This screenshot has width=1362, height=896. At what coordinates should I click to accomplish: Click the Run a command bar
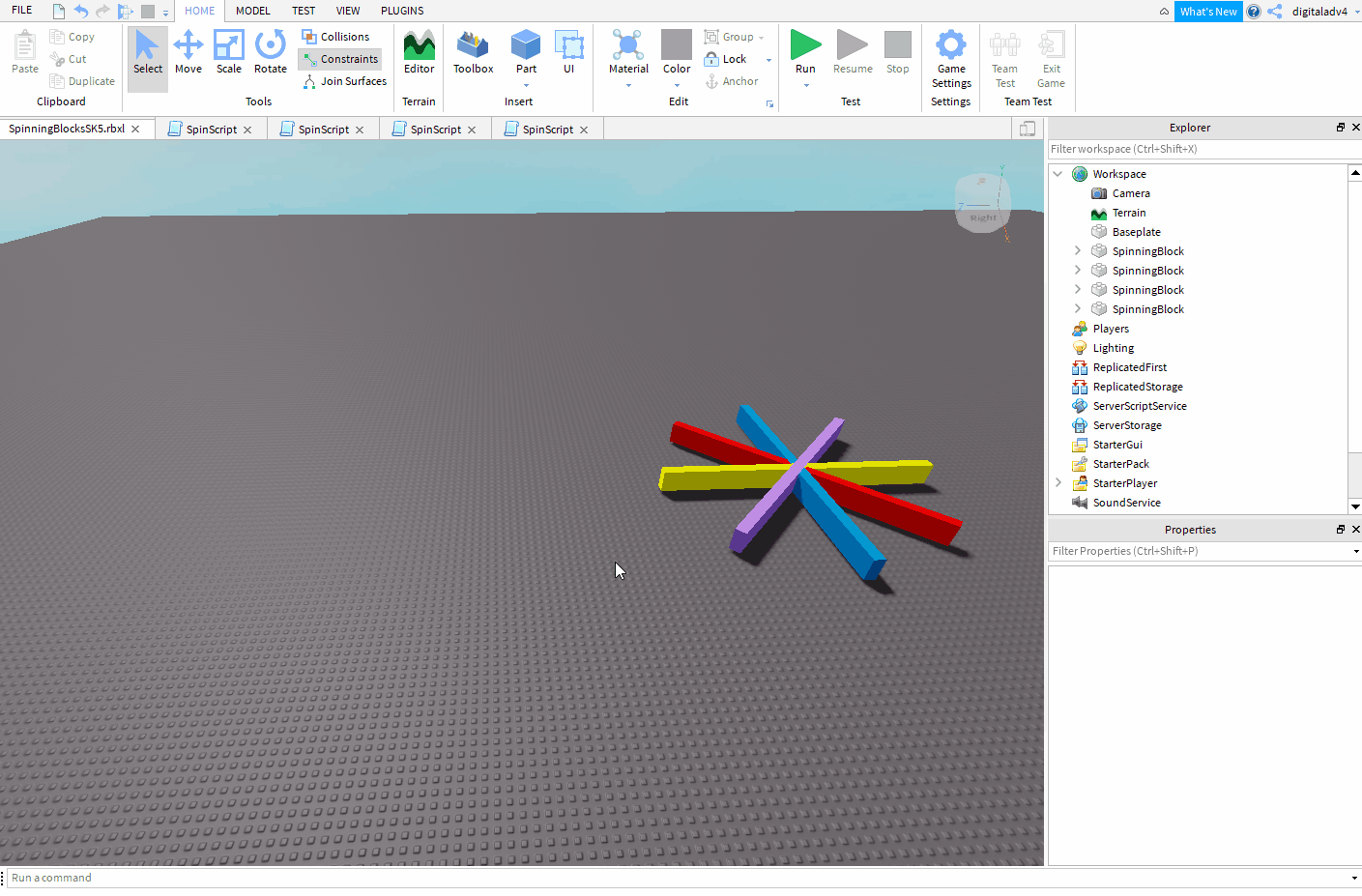tap(677, 878)
